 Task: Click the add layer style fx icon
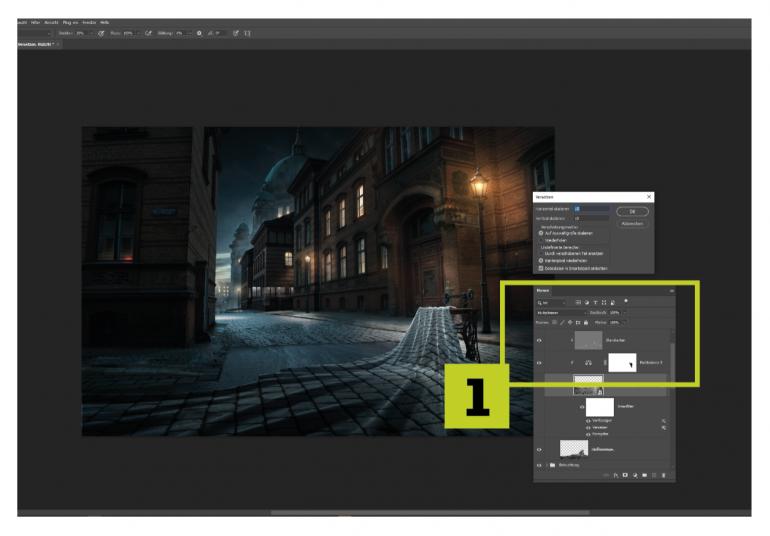pos(616,475)
